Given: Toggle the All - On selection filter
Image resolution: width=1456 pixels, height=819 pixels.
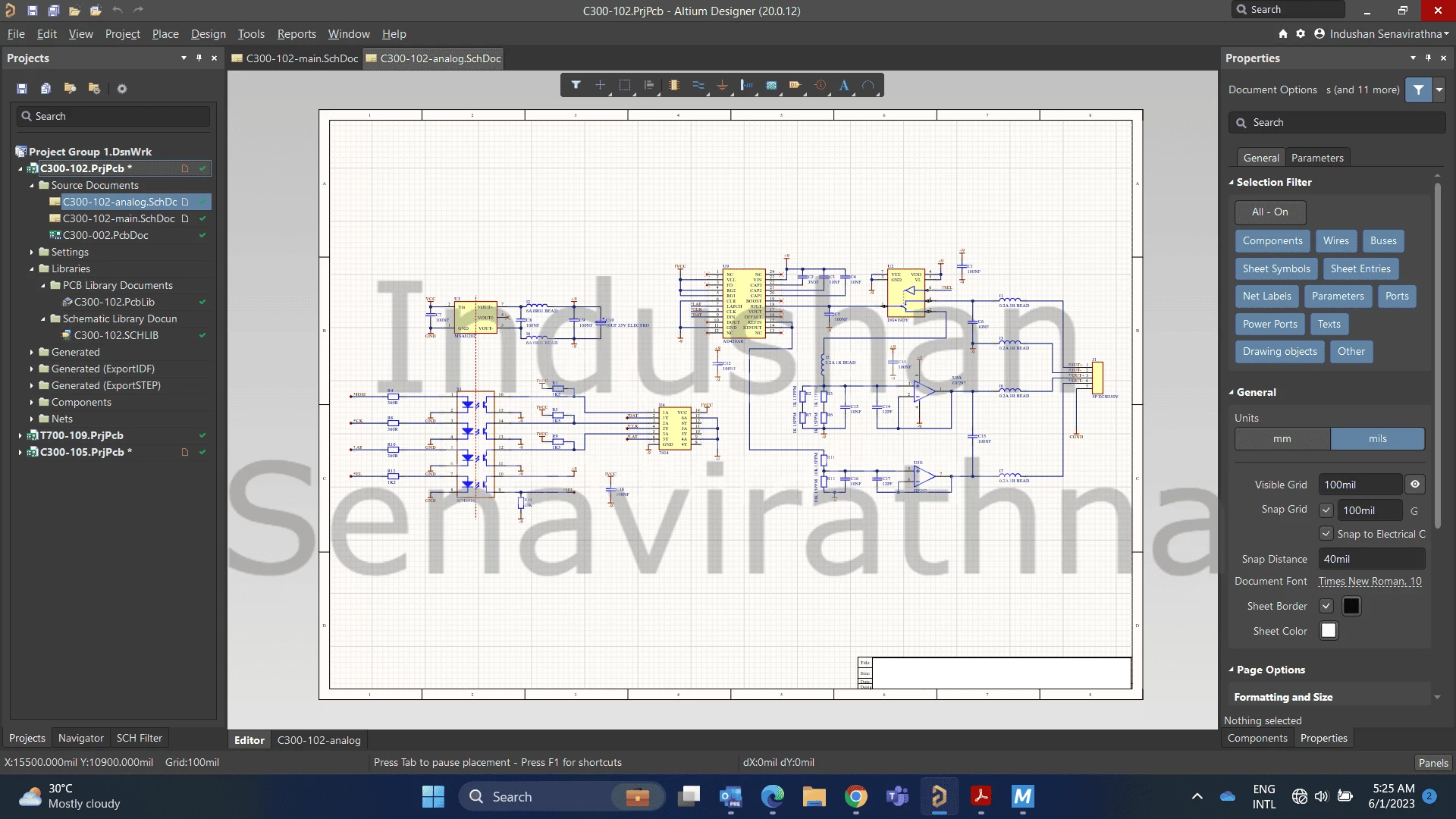Looking at the screenshot, I should pyautogui.click(x=1270, y=212).
